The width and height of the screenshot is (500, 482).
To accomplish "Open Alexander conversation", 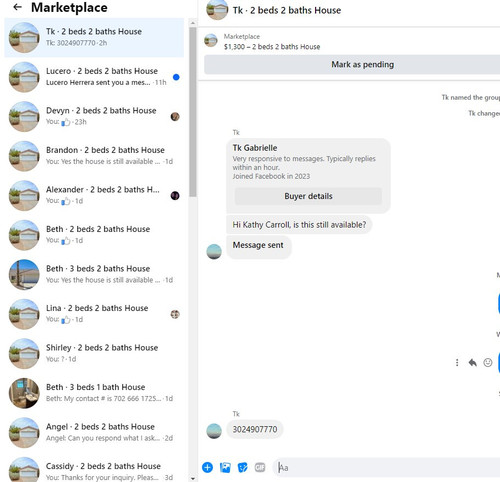I will pyautogui.click(x=94, y=196).
